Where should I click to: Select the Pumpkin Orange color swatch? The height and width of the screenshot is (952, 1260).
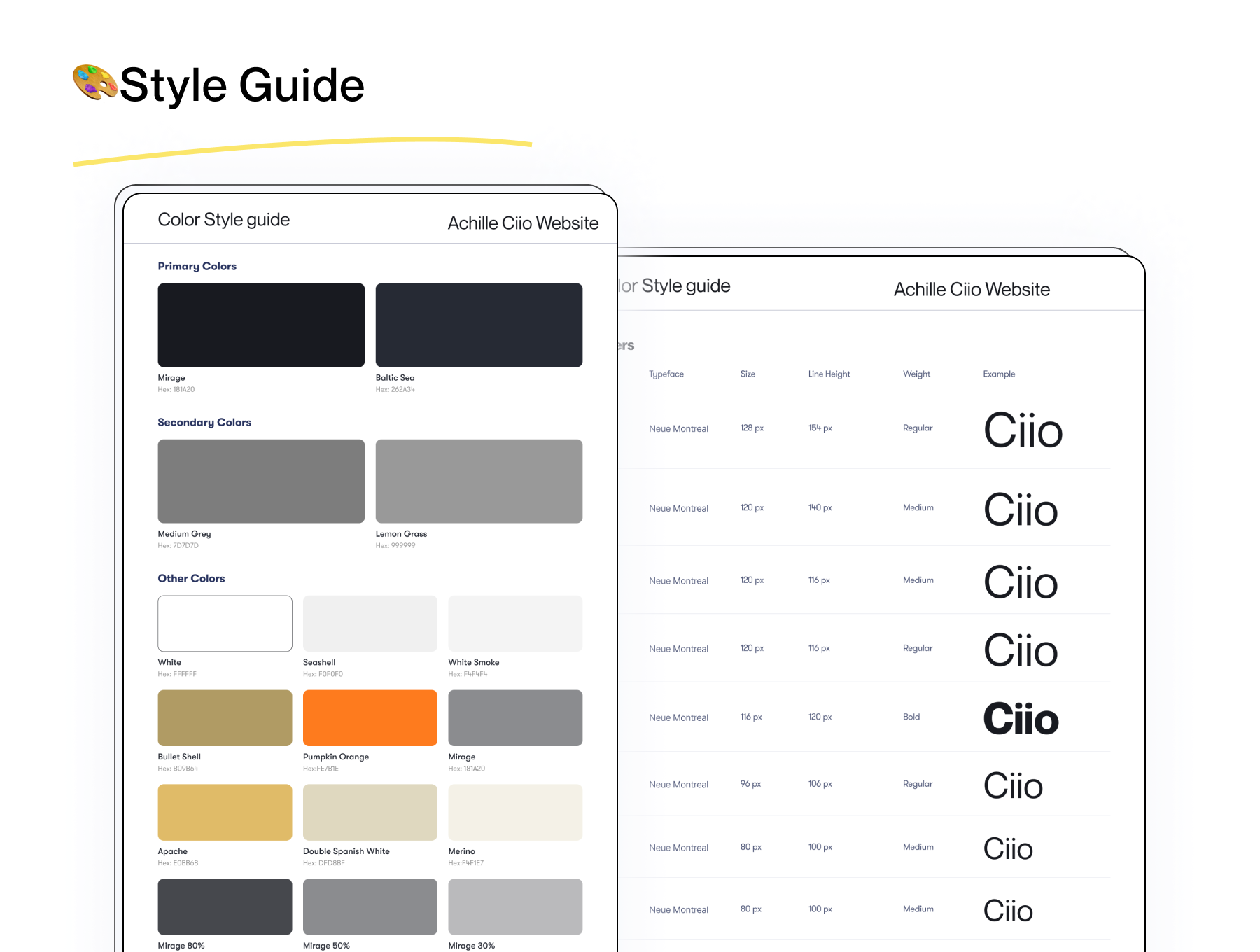pos(370,717)
